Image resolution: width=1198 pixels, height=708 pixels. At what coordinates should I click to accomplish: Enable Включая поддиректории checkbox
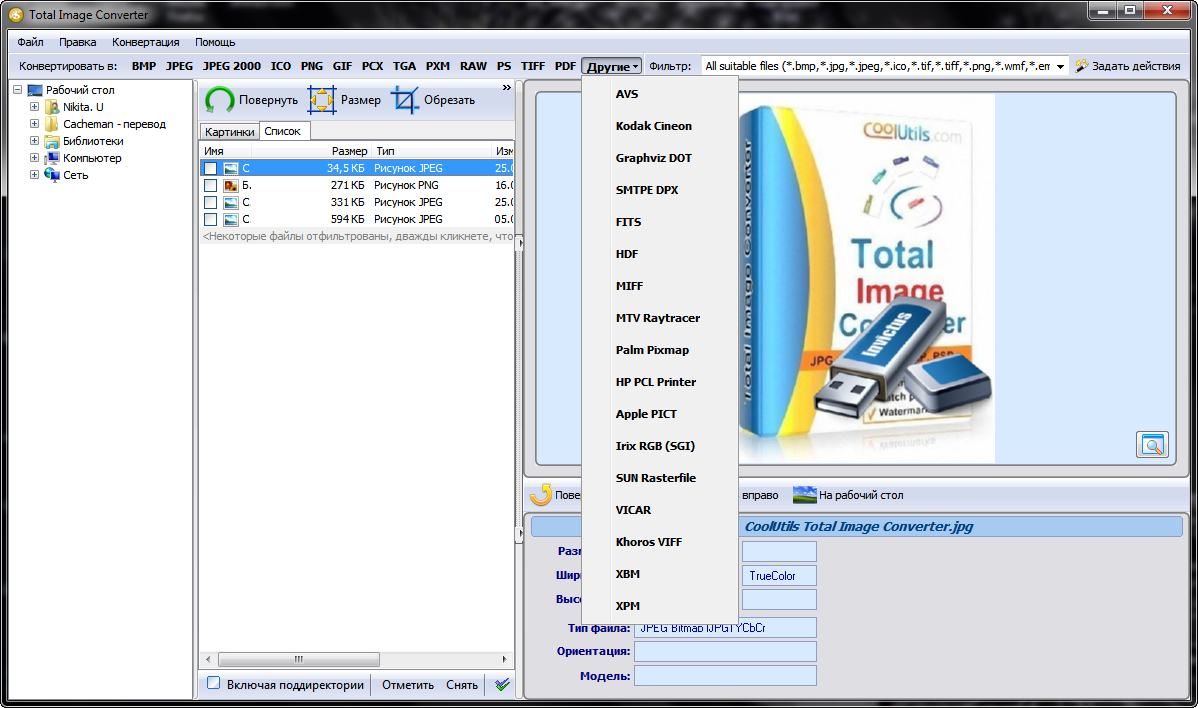point(214,684)
